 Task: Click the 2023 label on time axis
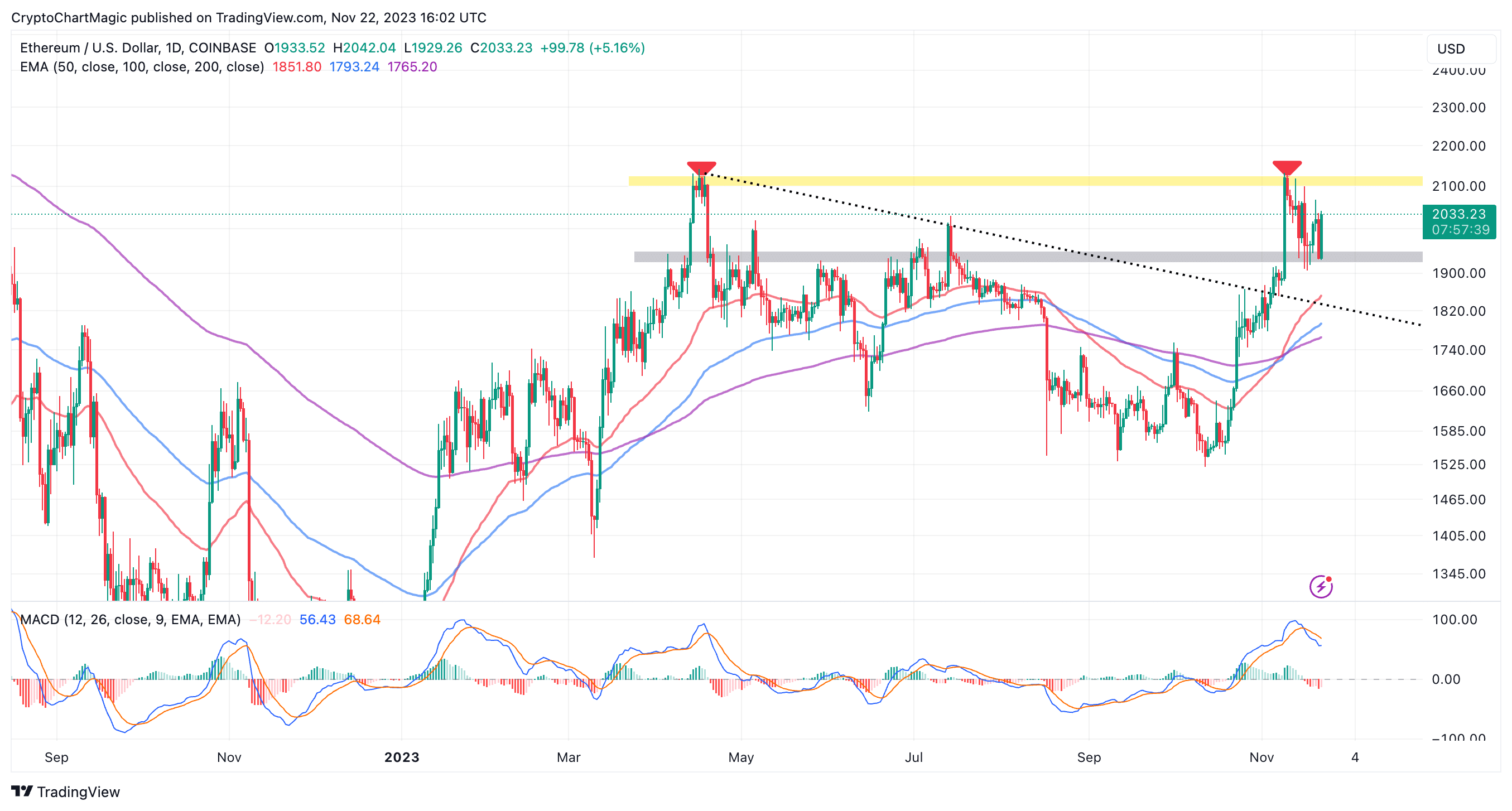click(x=402, y=757)
